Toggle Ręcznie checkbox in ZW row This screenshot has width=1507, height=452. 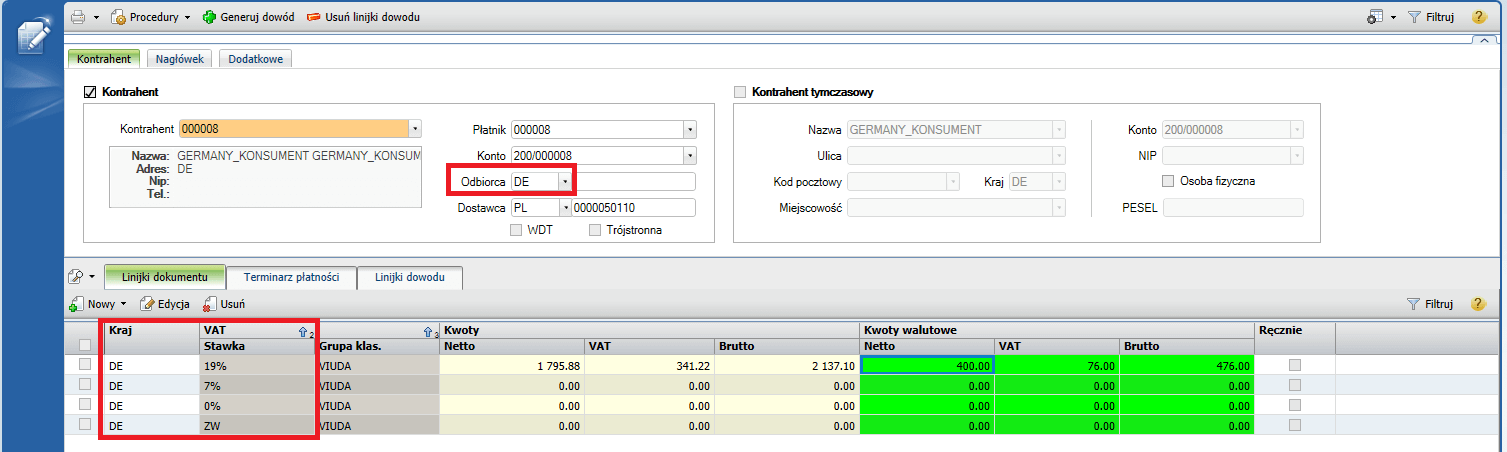click(1295, 425)
